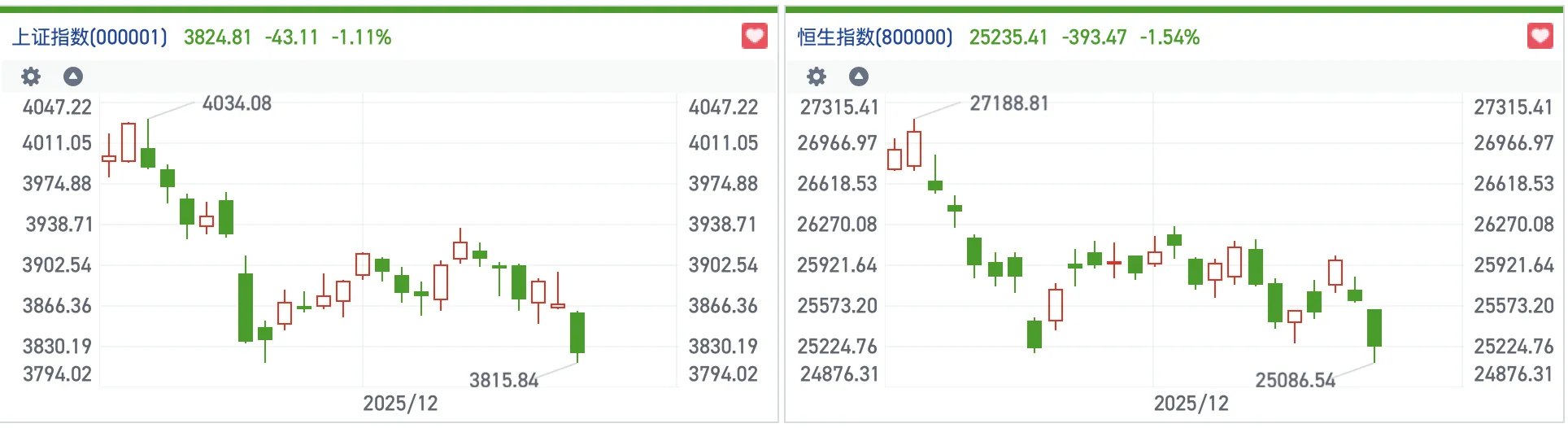Screen dimensions: 1568x428
Task: Click 2025/12 date marker under 恒生指数 chart
Action: coord(1191,404)
